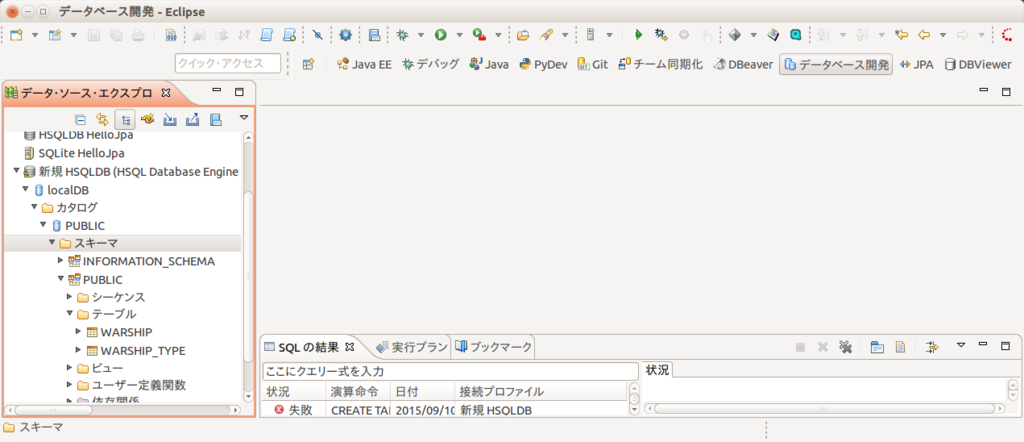Click the New wizard icon in toolbar

[16, 35]
